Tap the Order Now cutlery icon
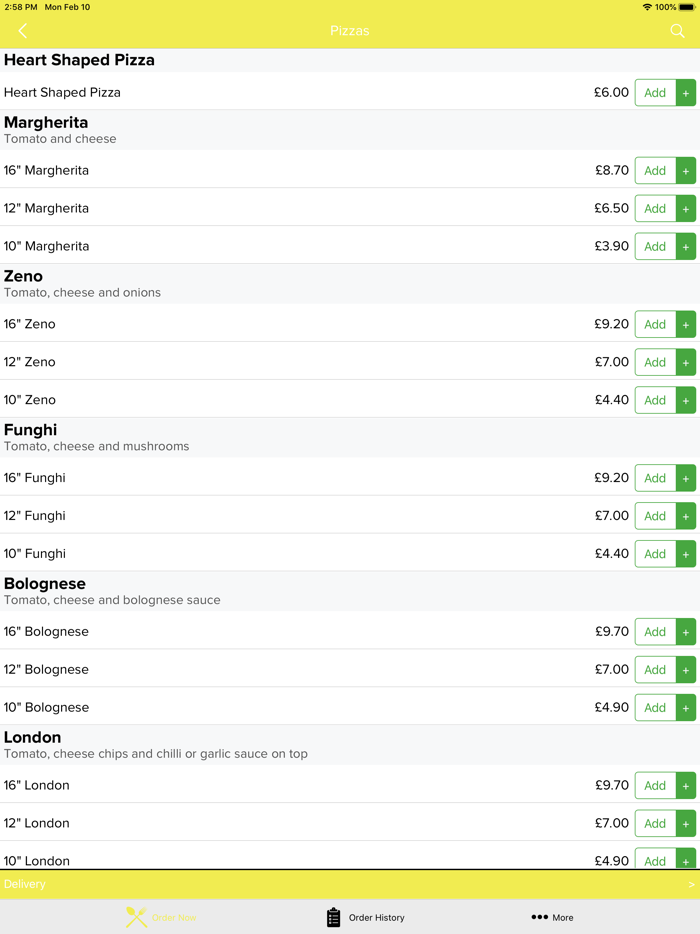The width and height of the screenshot is (700, 934). click(x=137, y=917)
